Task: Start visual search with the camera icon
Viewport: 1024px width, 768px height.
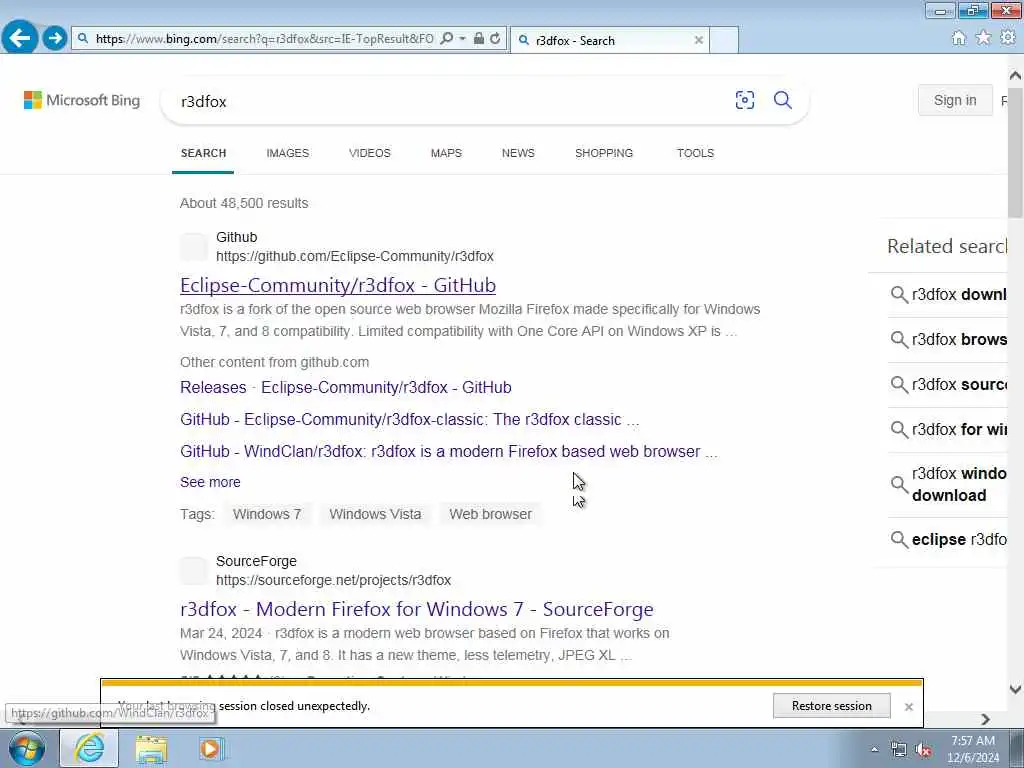Action: [744, 100]
